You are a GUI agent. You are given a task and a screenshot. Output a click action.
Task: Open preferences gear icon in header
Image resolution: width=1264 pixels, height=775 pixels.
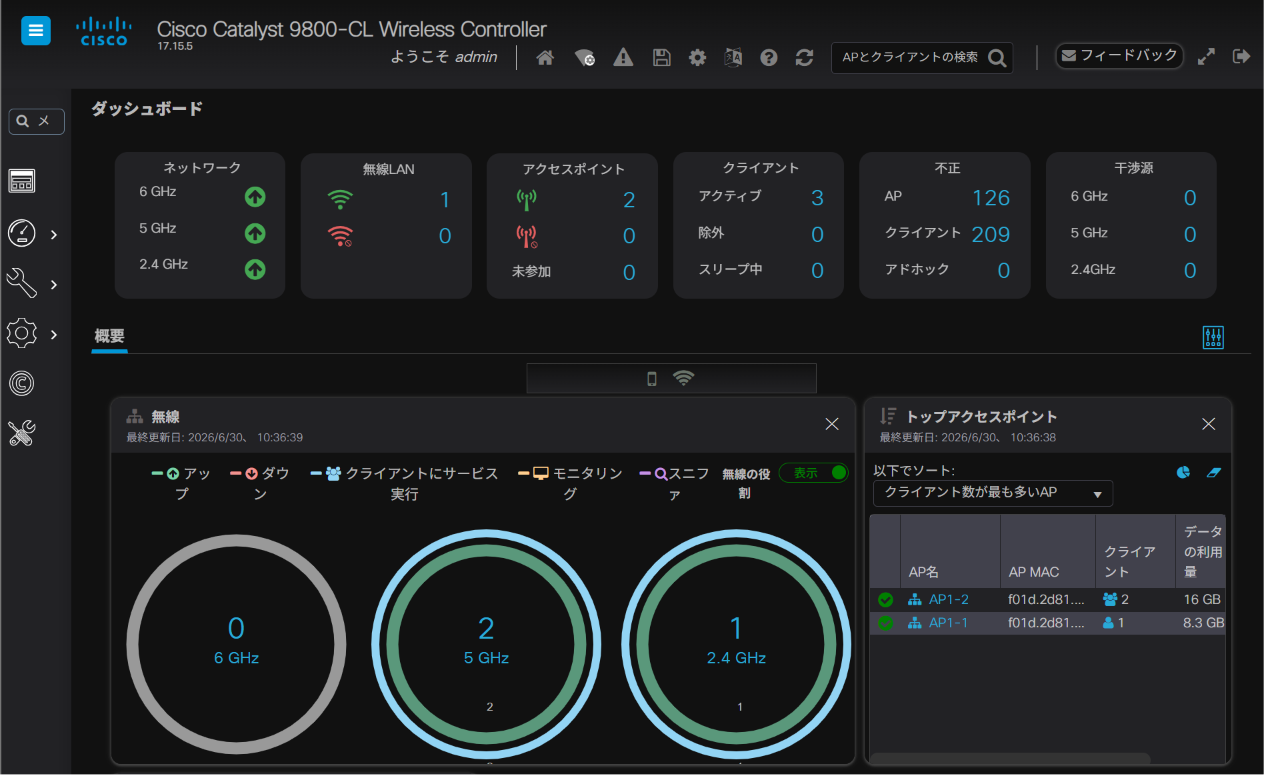(698, 58)
